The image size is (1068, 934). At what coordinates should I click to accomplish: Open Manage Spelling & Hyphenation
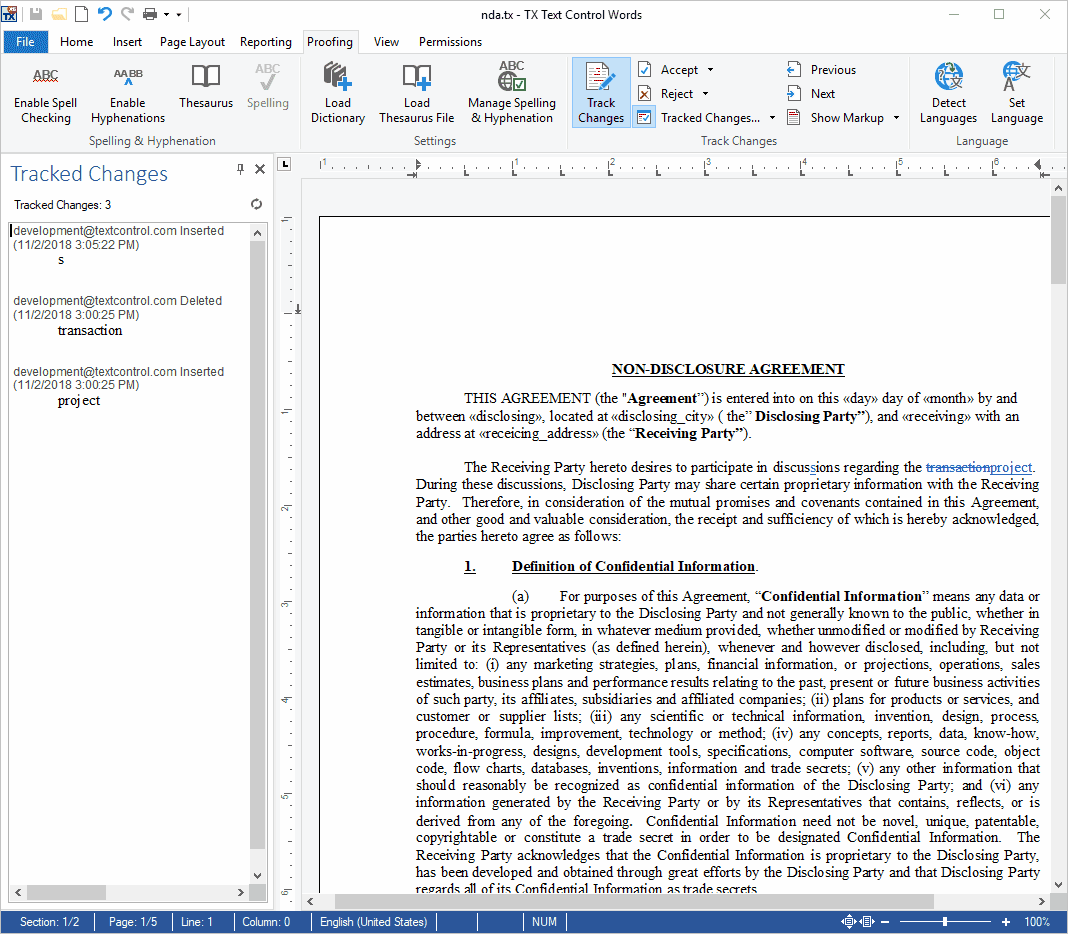point(511,78)
